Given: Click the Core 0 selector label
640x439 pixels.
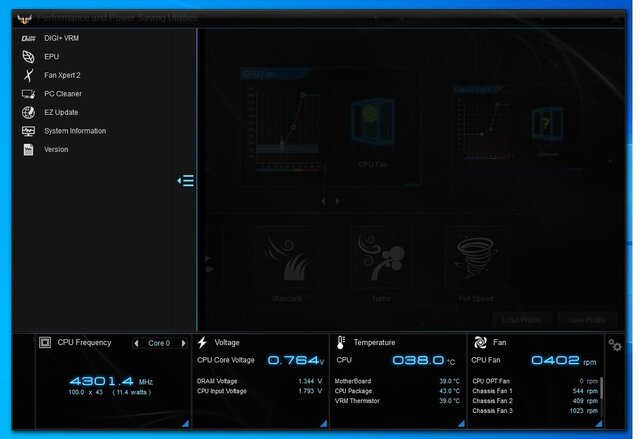Looking at the screenshot, I should point(159,343).
